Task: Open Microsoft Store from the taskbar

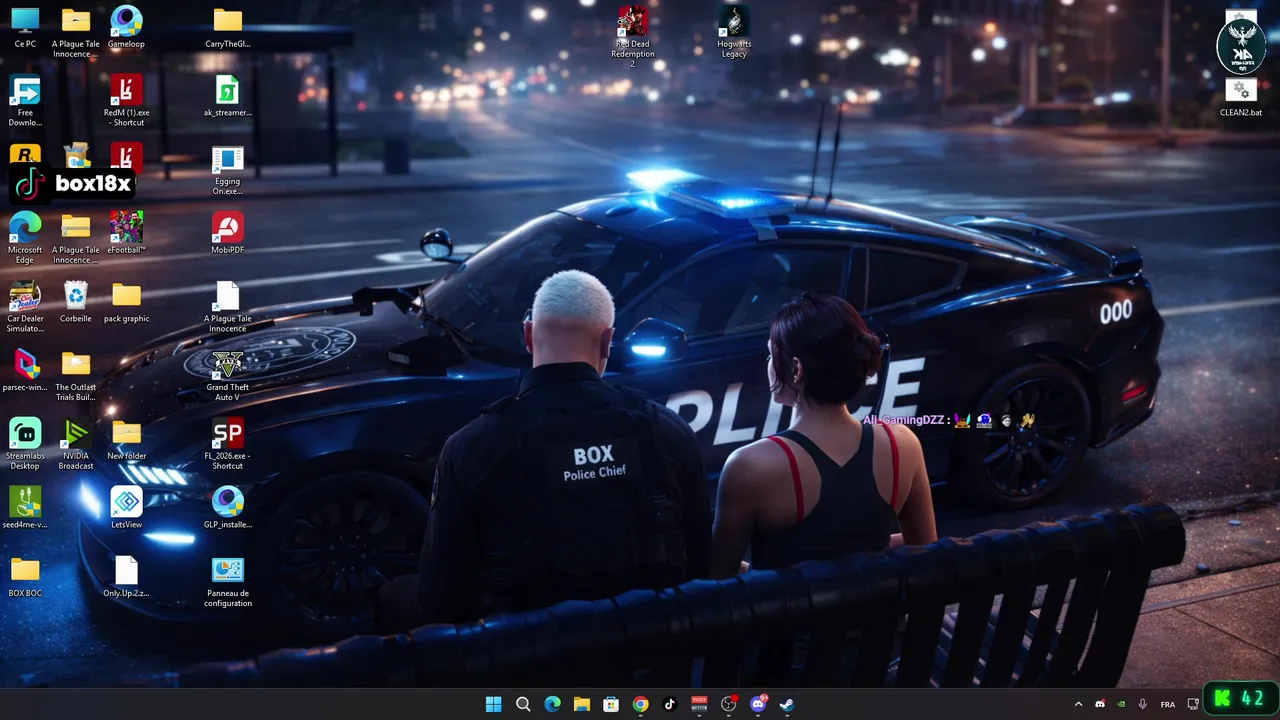Action: (611, 704)
